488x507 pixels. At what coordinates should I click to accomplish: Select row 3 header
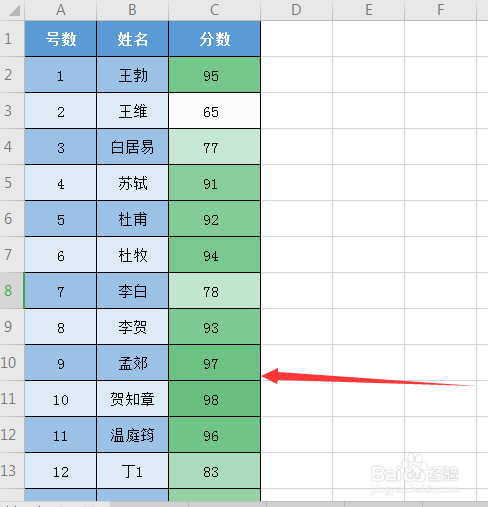click(x=12, y=111)
